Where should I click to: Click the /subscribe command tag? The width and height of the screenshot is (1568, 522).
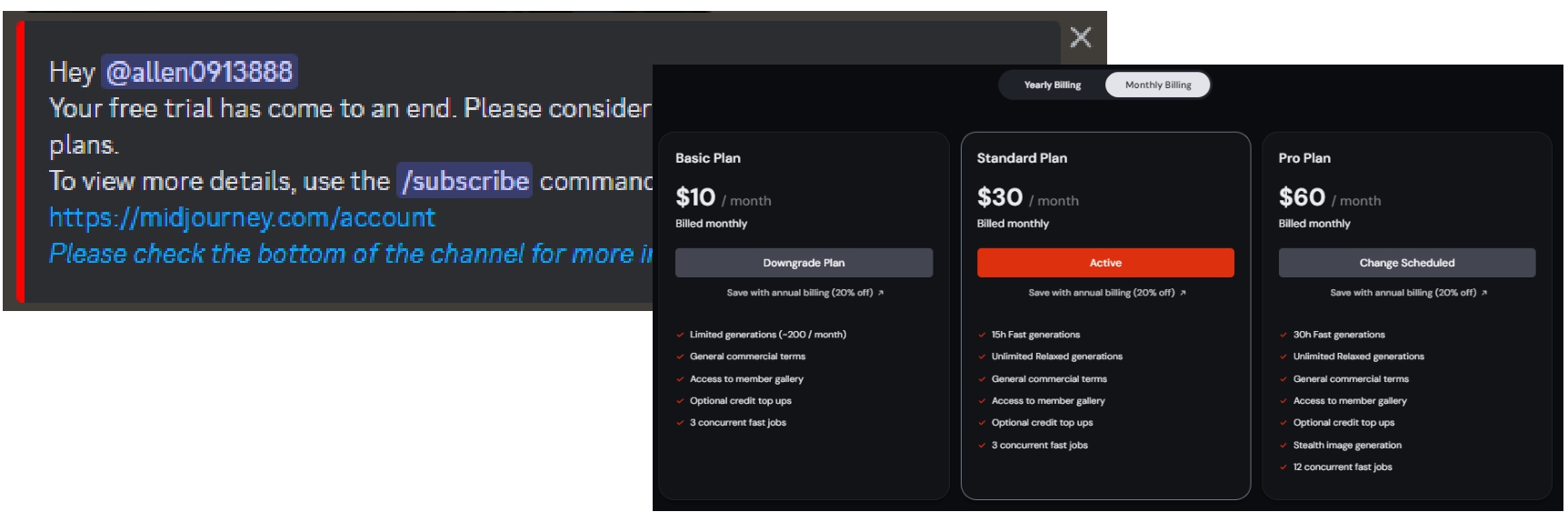[464, 181]
